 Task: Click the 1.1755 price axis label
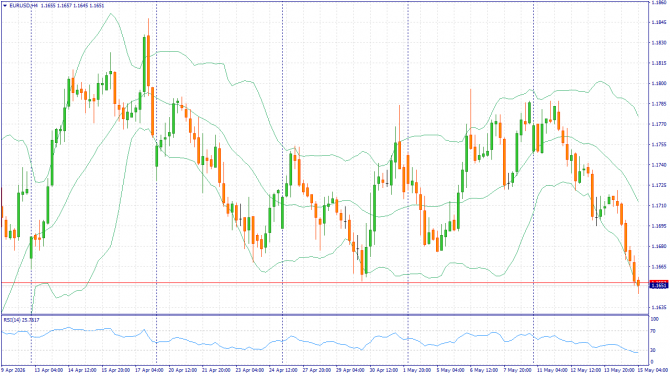tap(660, 144)
